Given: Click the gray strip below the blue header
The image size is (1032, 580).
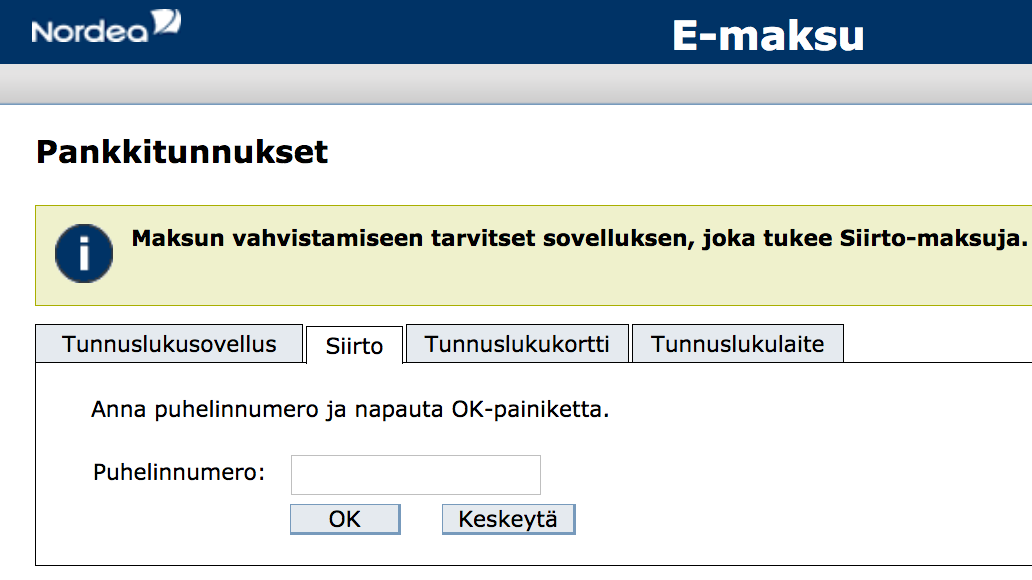Looking at the screenshot, I should [516, 84].
